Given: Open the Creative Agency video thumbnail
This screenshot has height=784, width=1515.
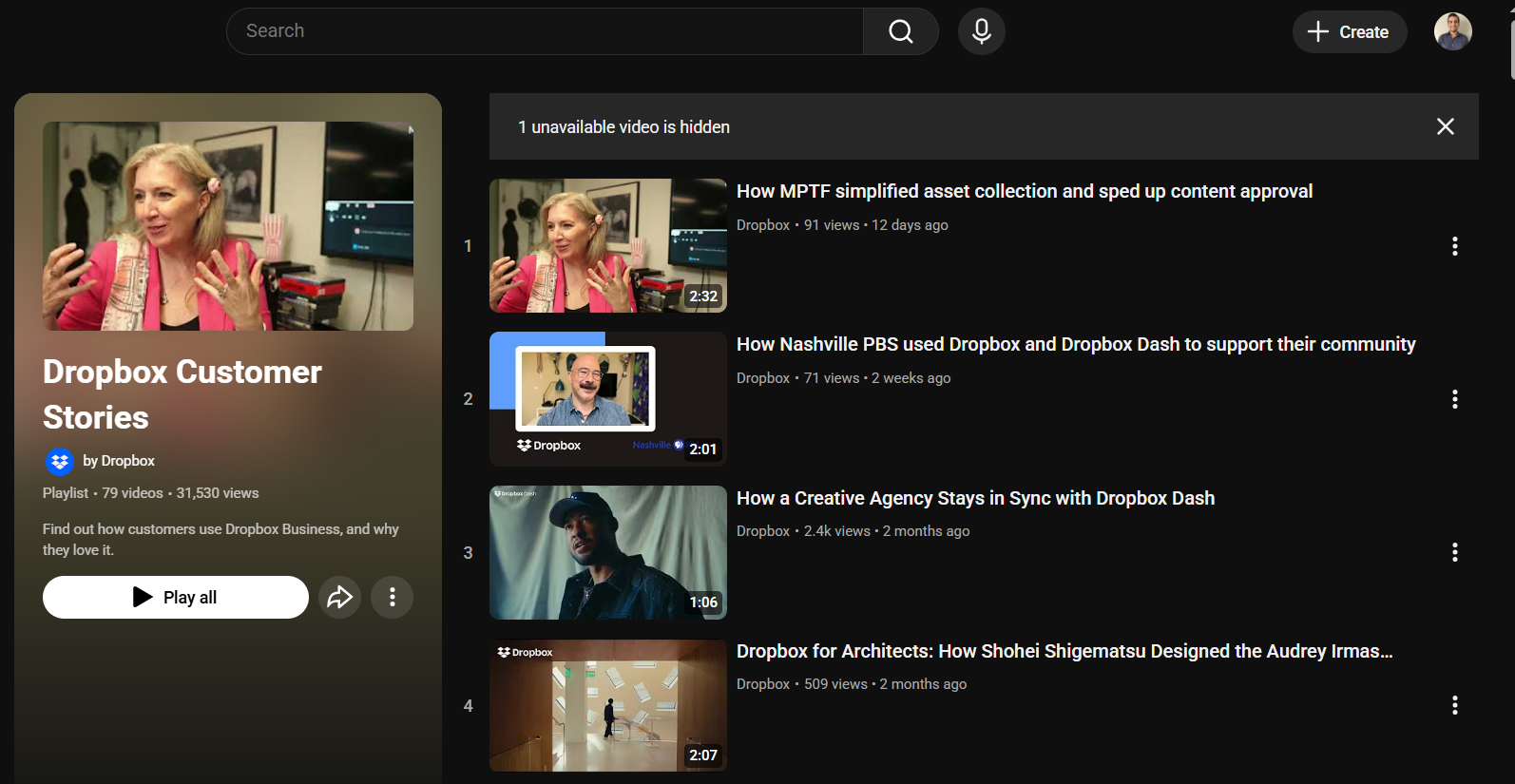Looking at the screenshot, I should [x=608, y=552].
